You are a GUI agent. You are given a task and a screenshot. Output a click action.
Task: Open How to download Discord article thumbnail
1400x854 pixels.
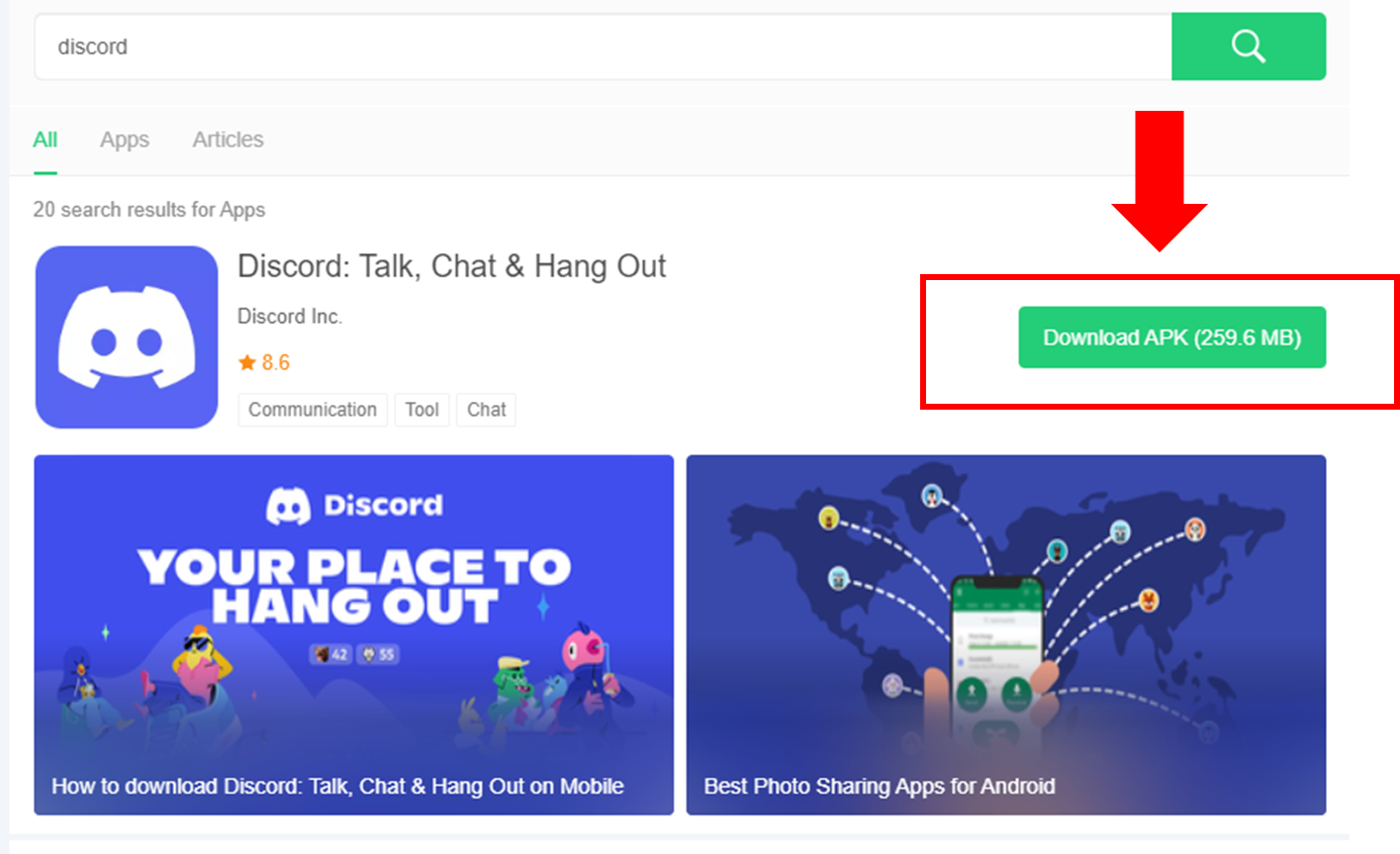point(354,635)
